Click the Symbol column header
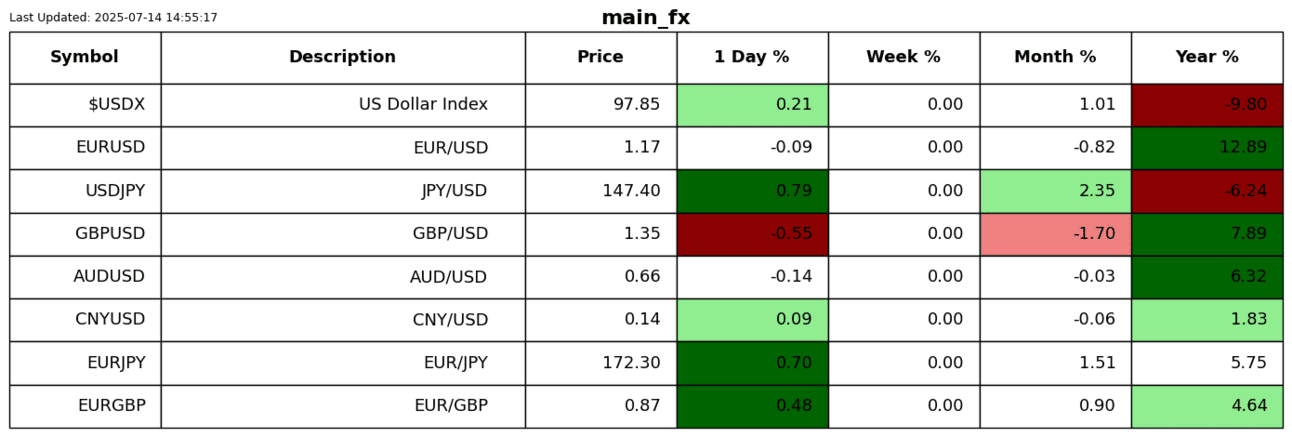 pos(85,57)
